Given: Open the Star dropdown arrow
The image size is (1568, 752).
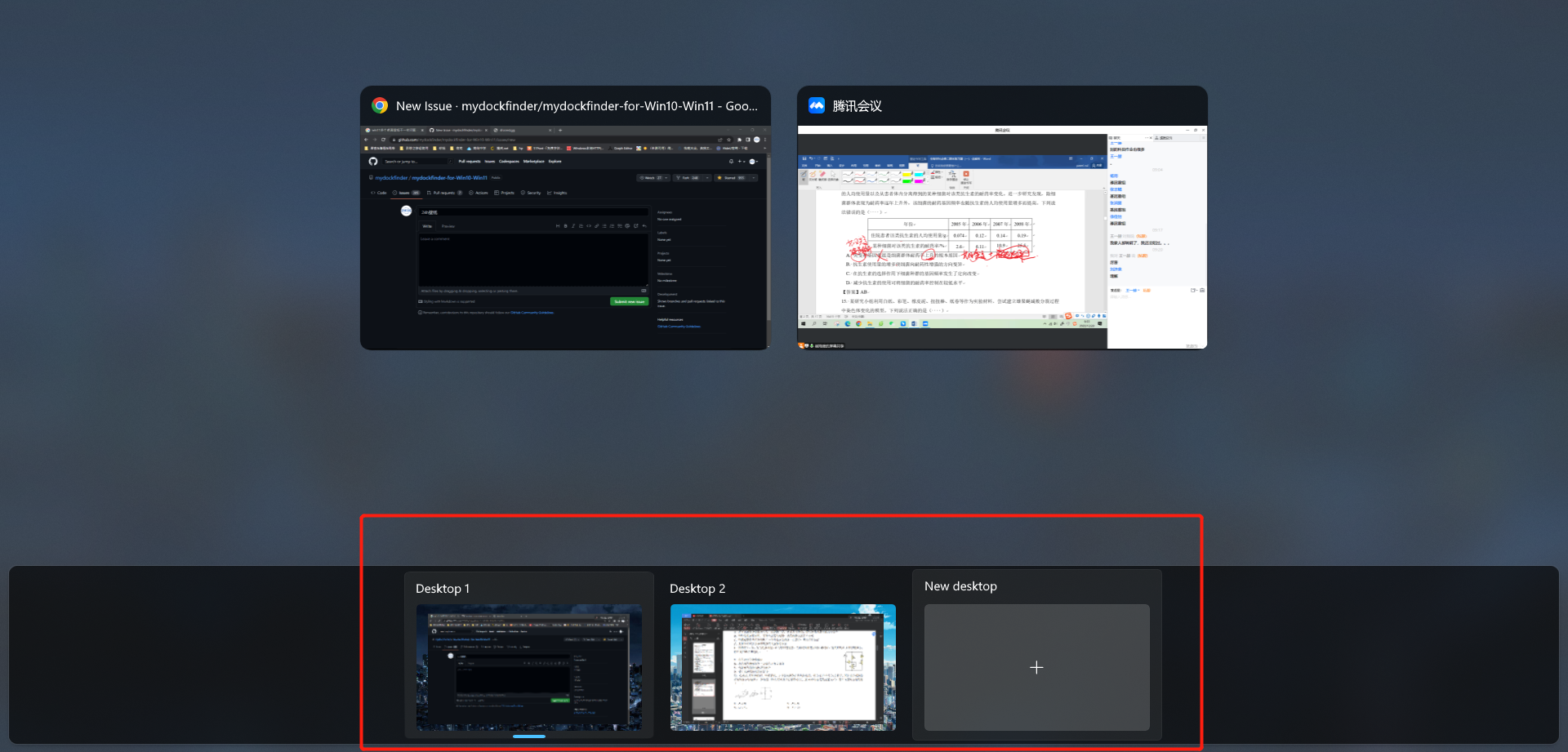Looking at the screenshot, I should pyautogui.click(x=755, y=177).
